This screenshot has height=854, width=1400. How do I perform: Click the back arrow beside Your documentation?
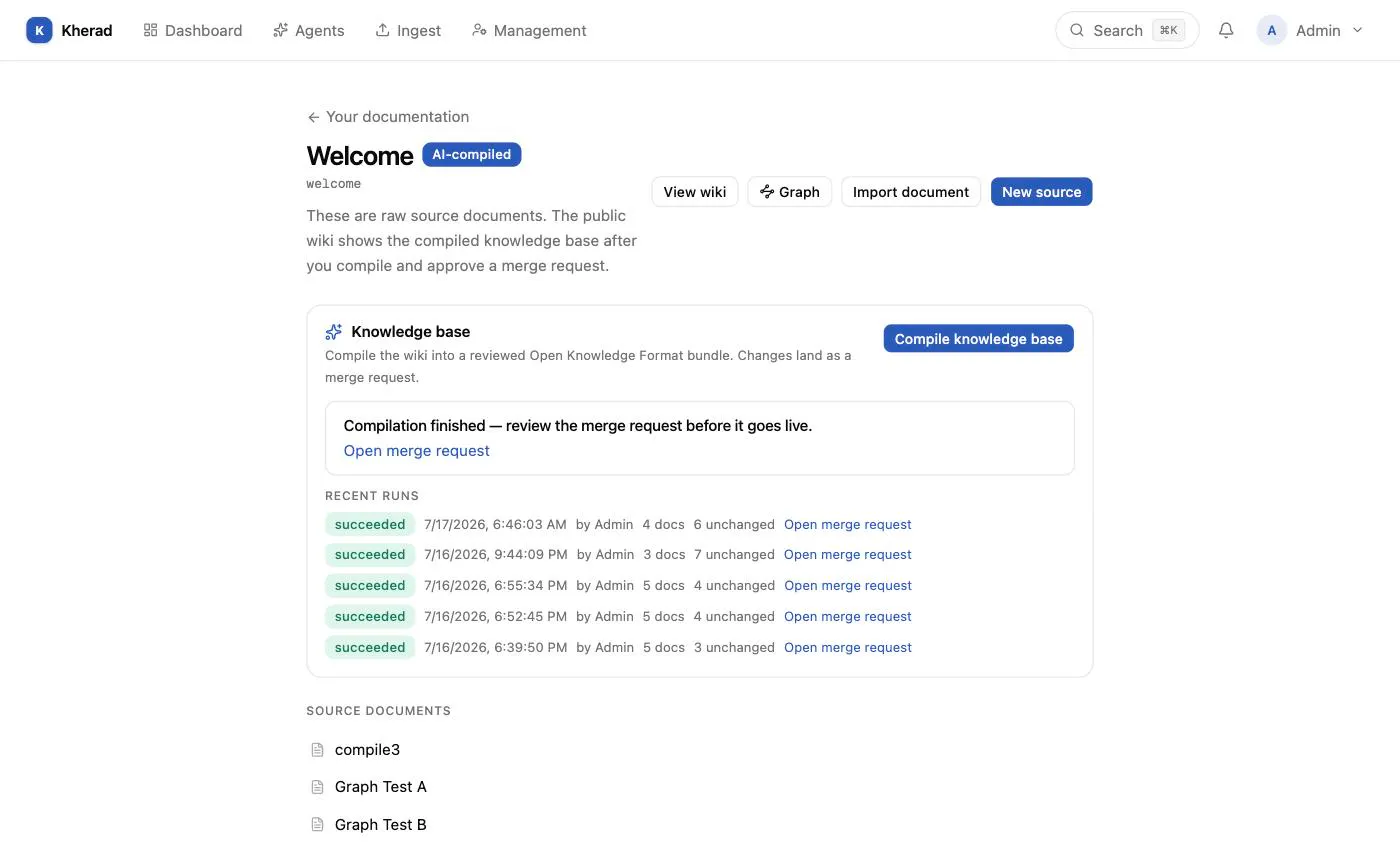[x=313, y=117]
